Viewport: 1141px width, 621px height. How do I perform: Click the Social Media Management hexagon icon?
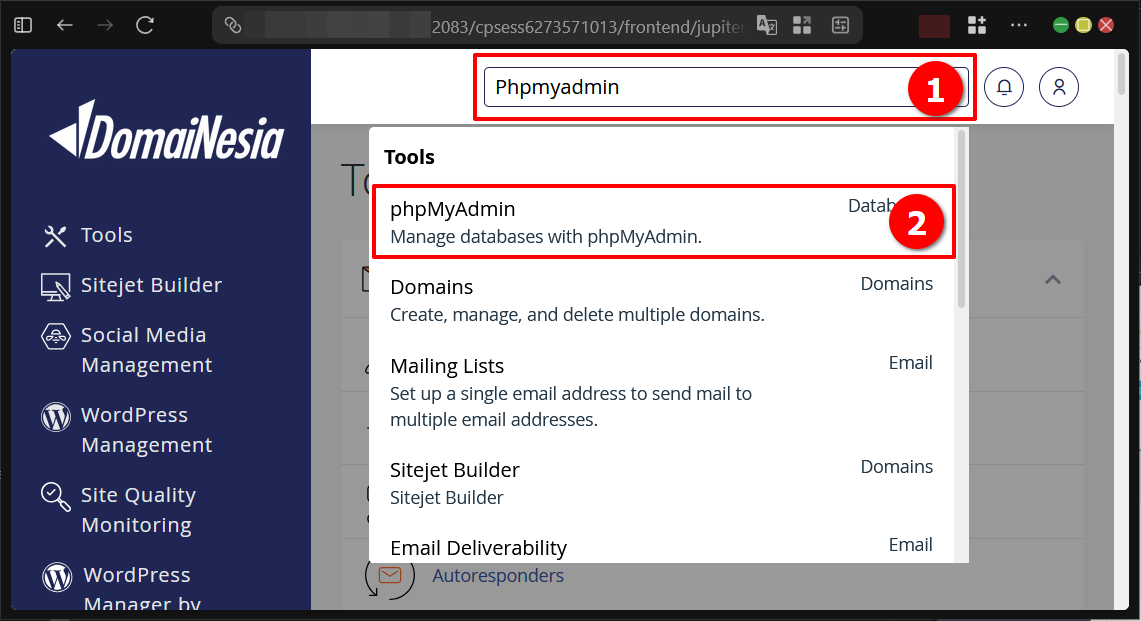tap(54, 337)
